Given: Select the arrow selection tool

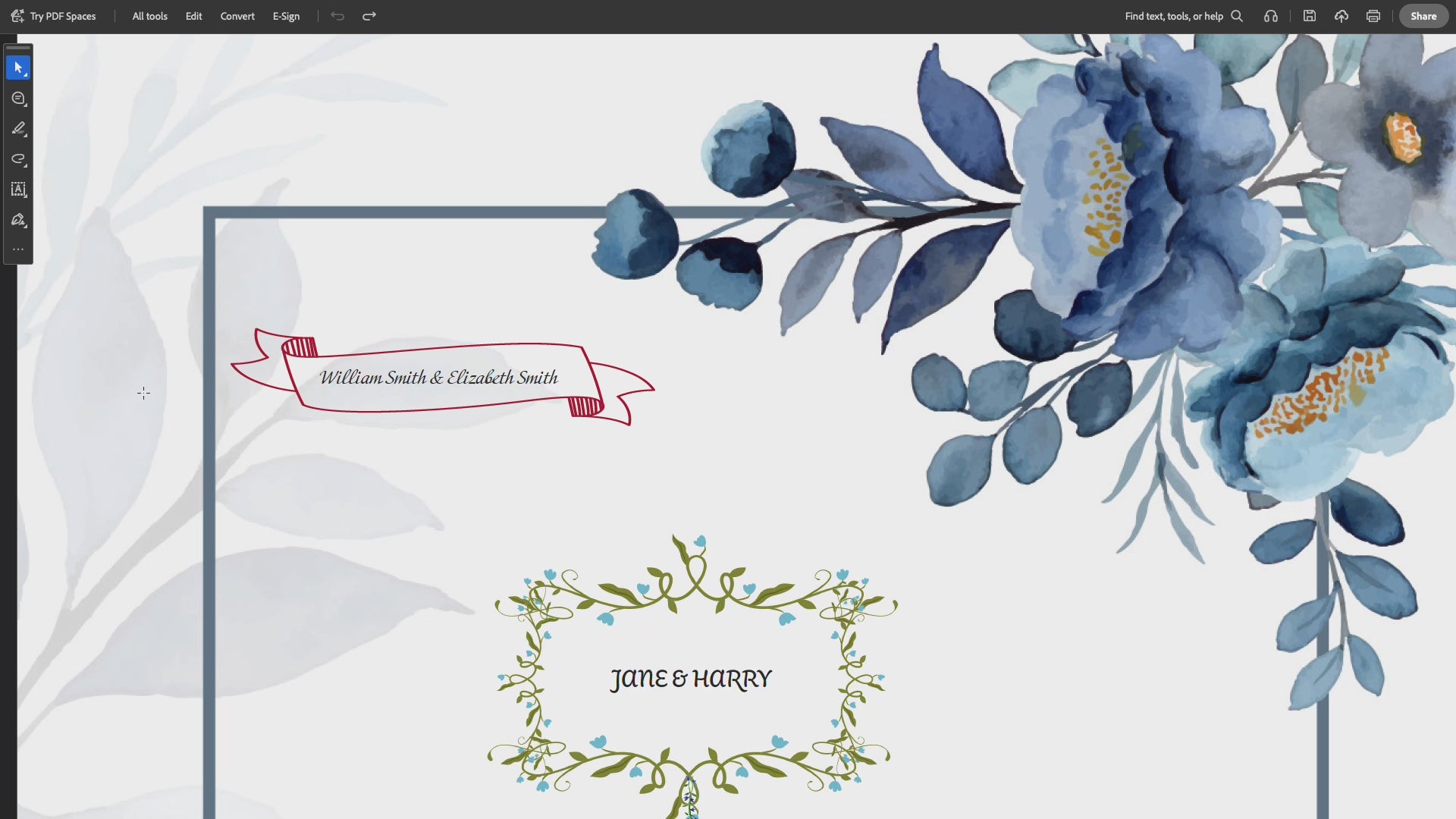Looking at the screenshot, I should (18, 68).
